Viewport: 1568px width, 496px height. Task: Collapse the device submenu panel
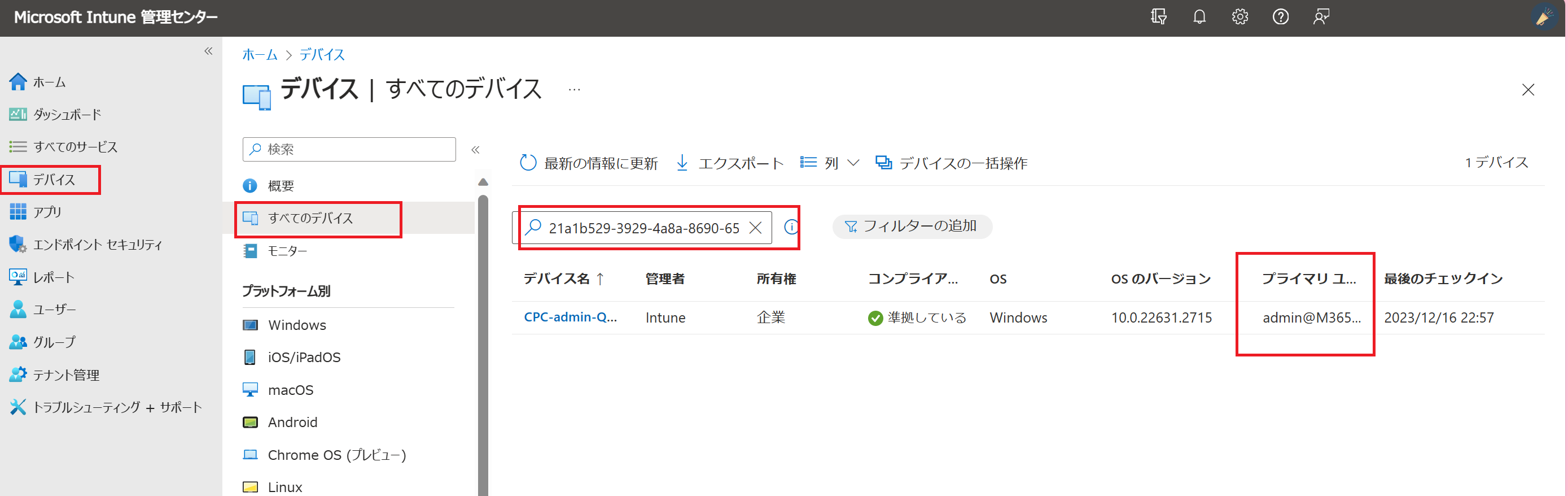point(475,149)
